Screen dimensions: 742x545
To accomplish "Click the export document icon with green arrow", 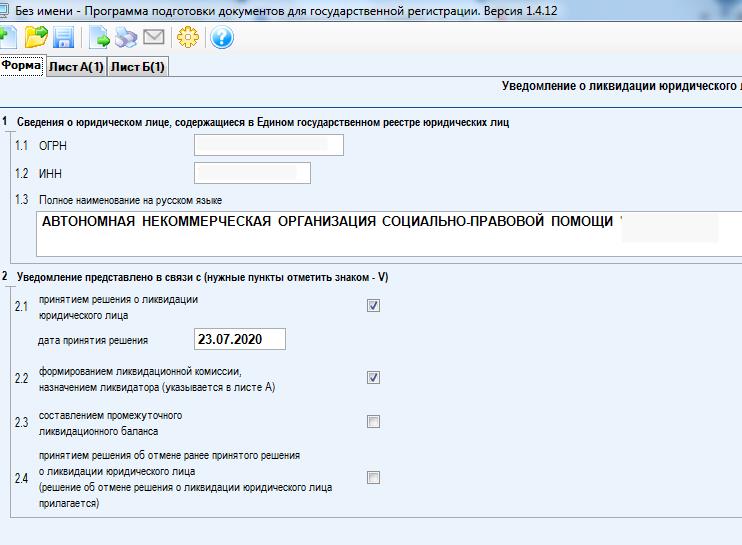I will click(x=100, y=38).
